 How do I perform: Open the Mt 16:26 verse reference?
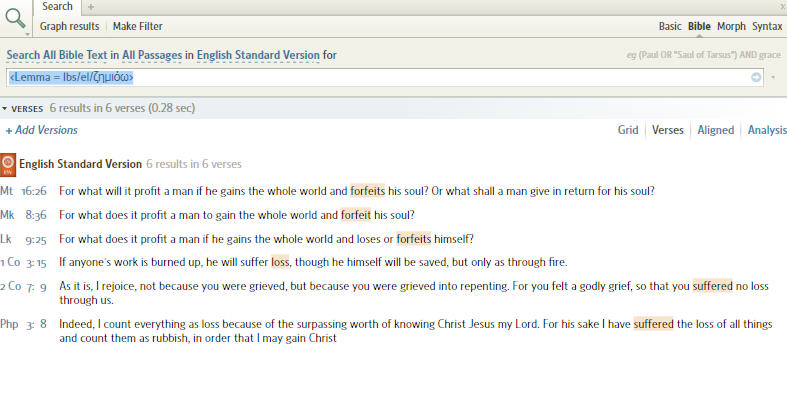(x=24, y=191)
